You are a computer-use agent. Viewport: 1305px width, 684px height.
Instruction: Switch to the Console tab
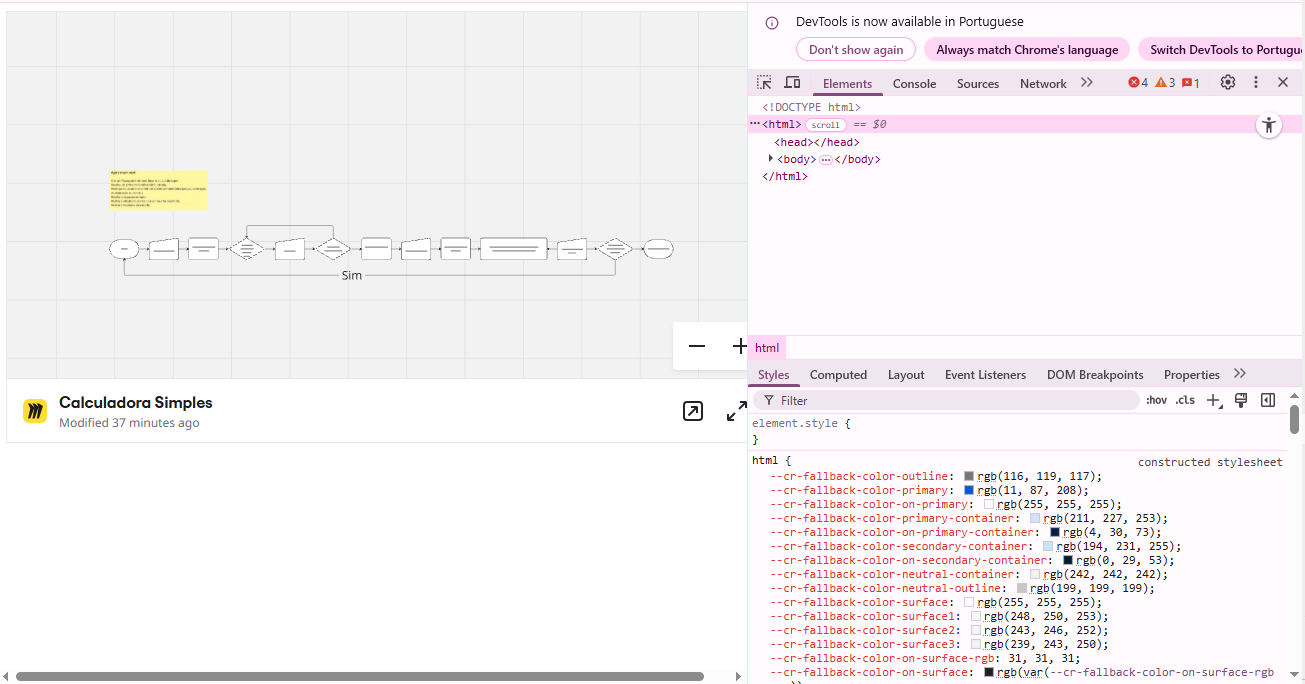pyautogui.click(x=914, y=84)
